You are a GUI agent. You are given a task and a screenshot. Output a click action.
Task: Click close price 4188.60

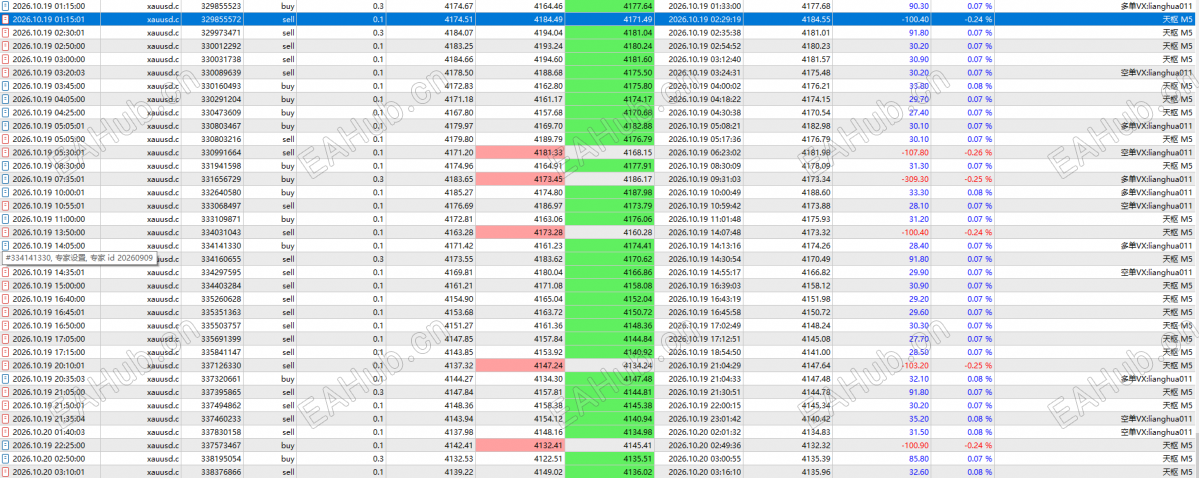pyautogui.click(x=817, y=192)
